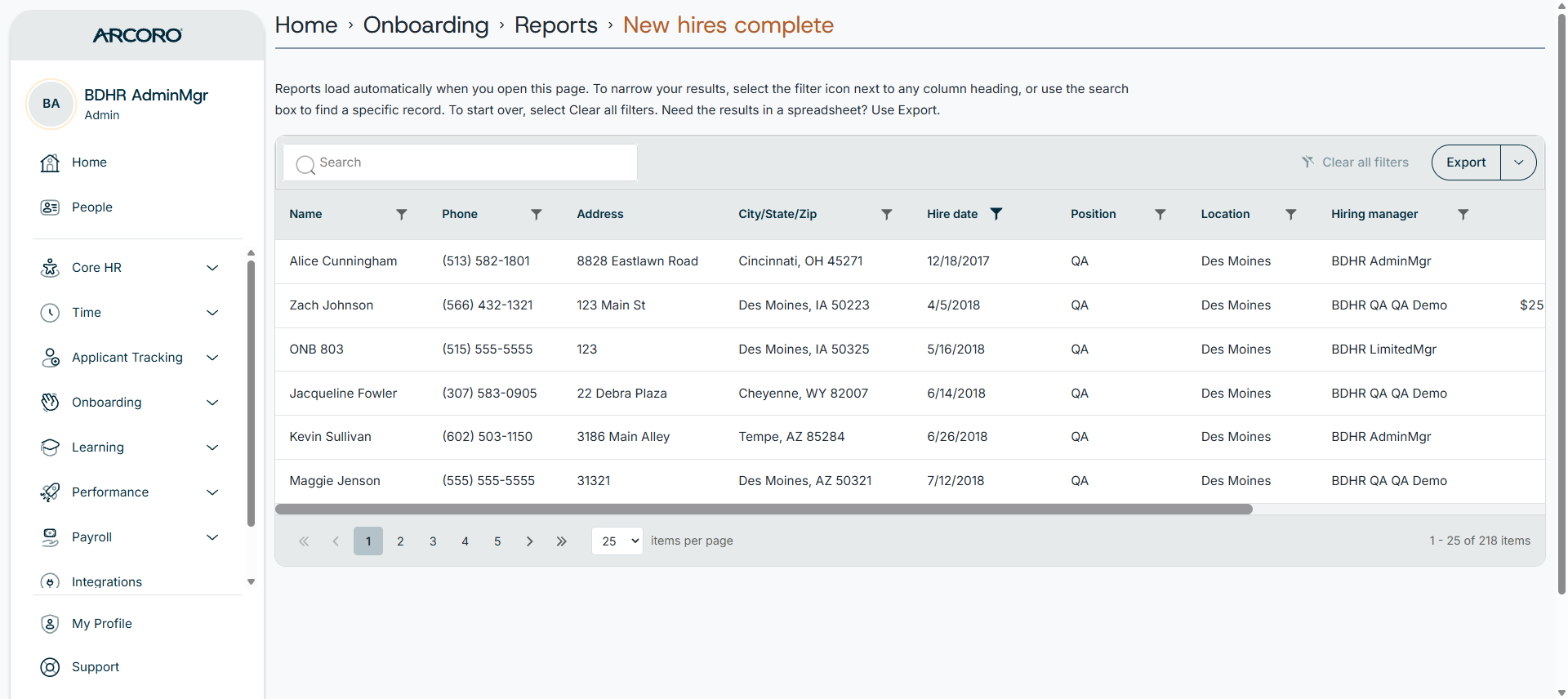The image size is (1568, 699).
Task: Click the Payroll money icon
Action: 50,537
